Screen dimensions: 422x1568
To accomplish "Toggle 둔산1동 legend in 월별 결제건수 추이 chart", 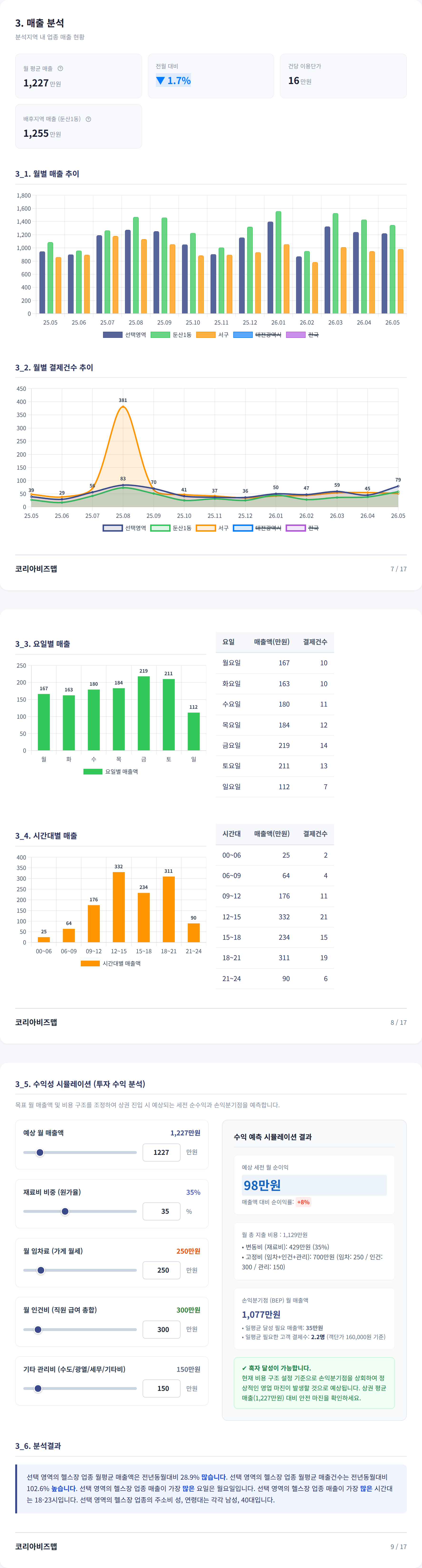I will tap(171, 528).
